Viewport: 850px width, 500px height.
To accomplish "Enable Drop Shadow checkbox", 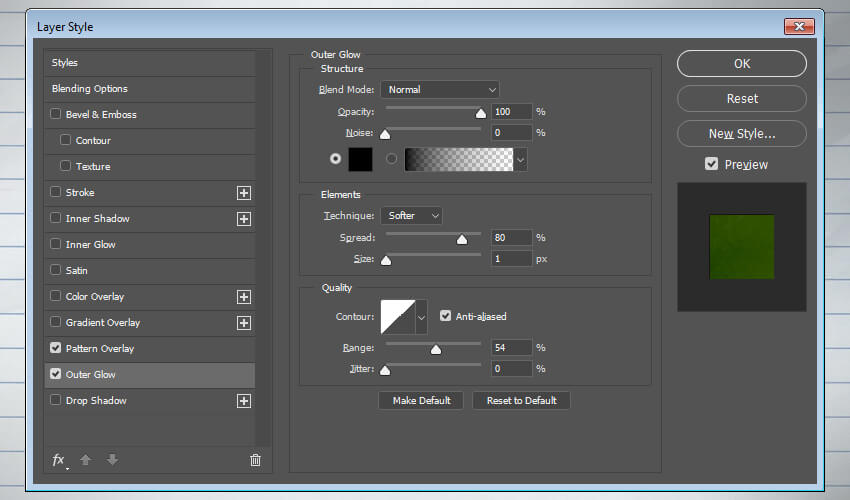I will tap(55, 400).
